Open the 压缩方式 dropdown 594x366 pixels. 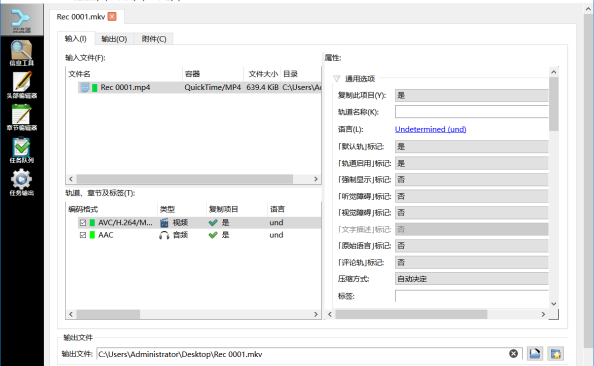pos(472,279)
